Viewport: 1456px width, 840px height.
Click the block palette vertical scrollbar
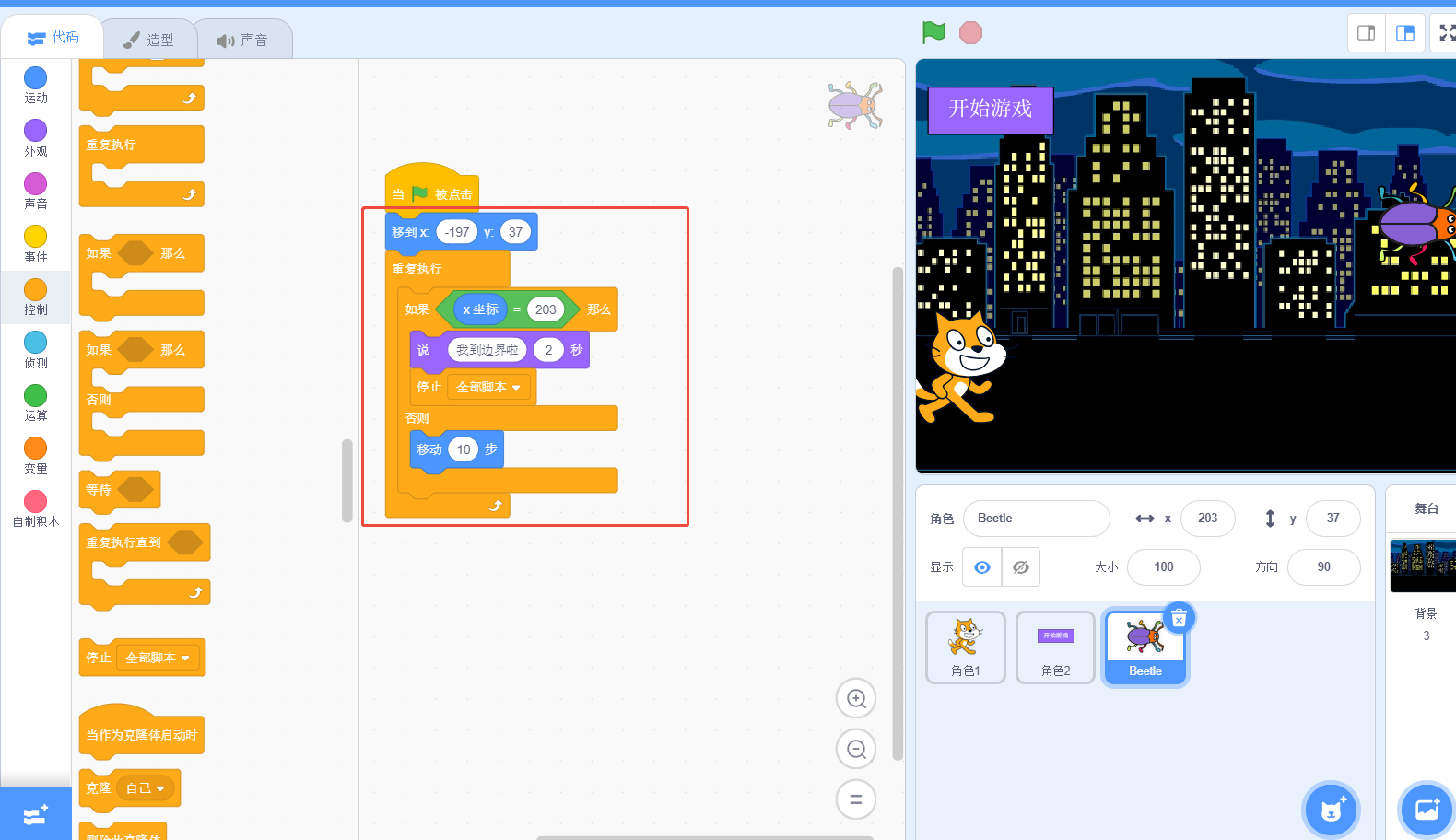click(347, 480)
